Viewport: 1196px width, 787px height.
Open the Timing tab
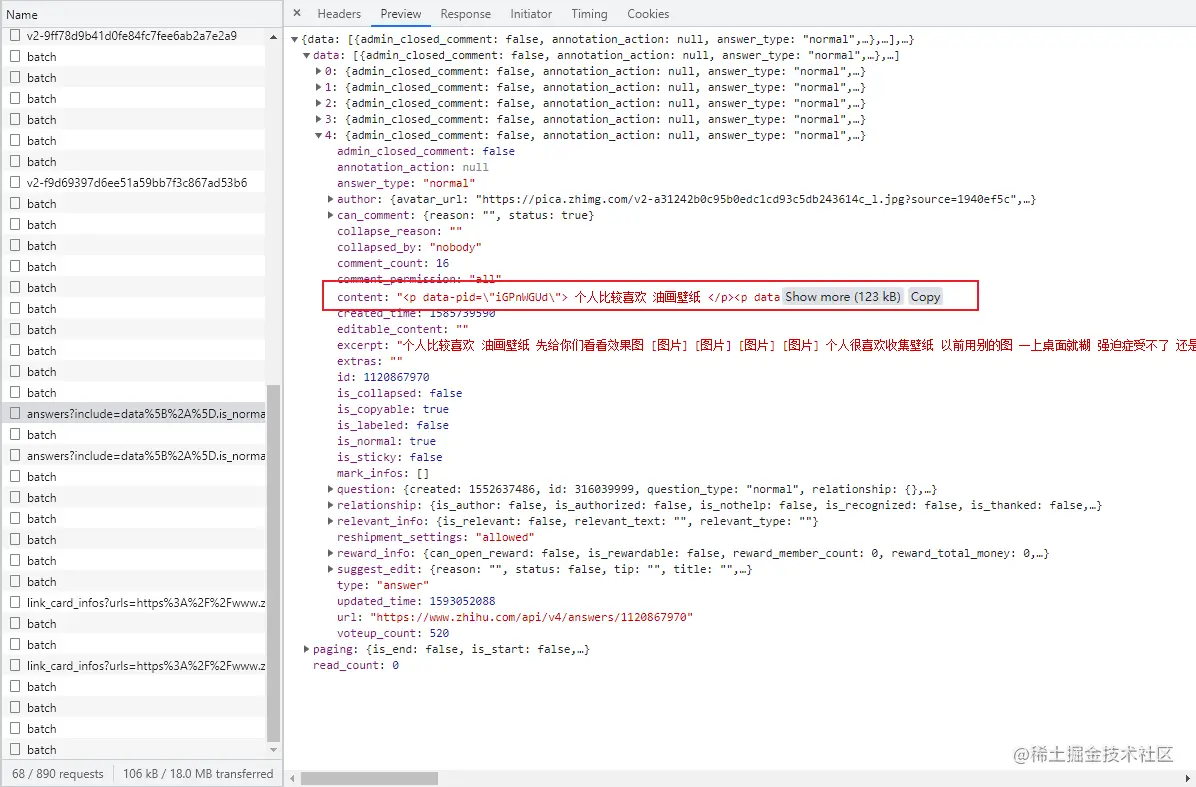coord(589,14)
